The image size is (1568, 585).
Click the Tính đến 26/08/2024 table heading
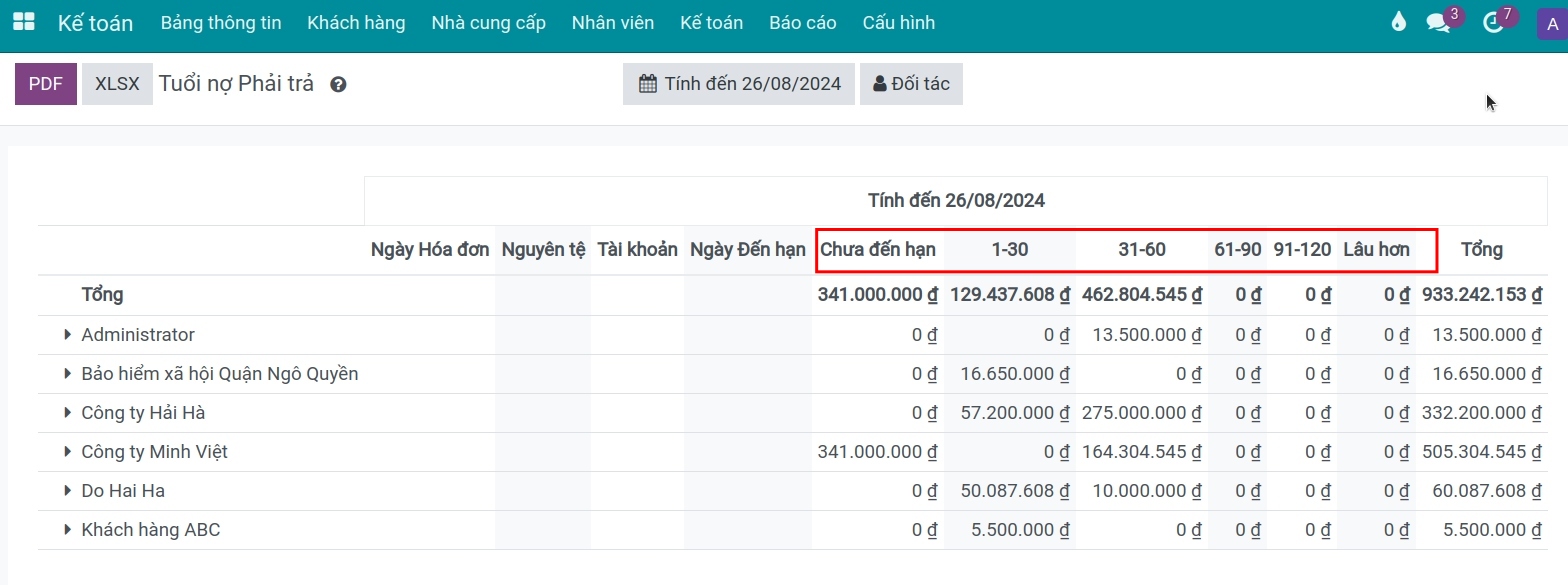956,200
